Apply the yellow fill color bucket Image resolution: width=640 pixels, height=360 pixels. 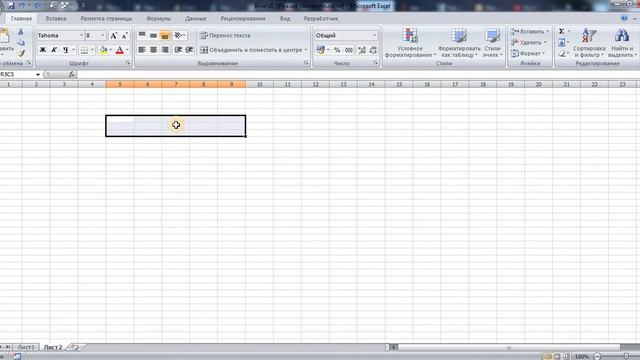[103, 50]
